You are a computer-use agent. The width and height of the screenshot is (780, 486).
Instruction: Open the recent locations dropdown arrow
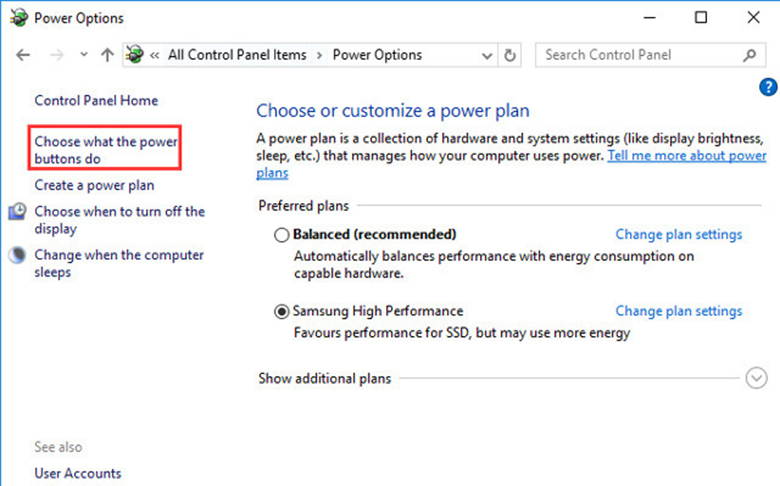pos(83,56)
